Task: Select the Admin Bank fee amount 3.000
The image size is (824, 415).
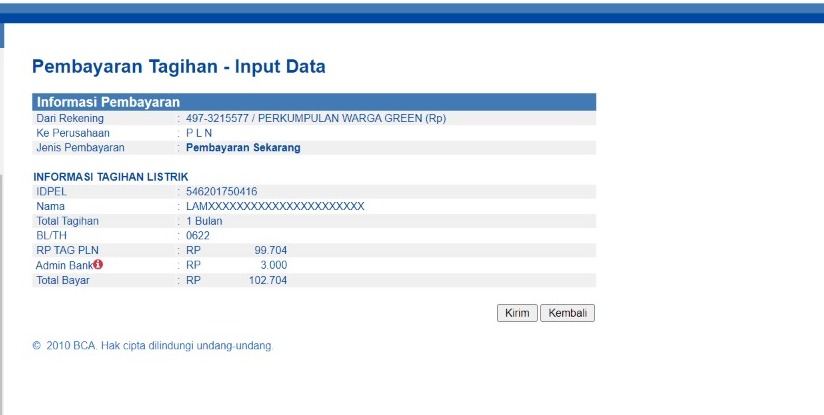Action: pos(273,265)
